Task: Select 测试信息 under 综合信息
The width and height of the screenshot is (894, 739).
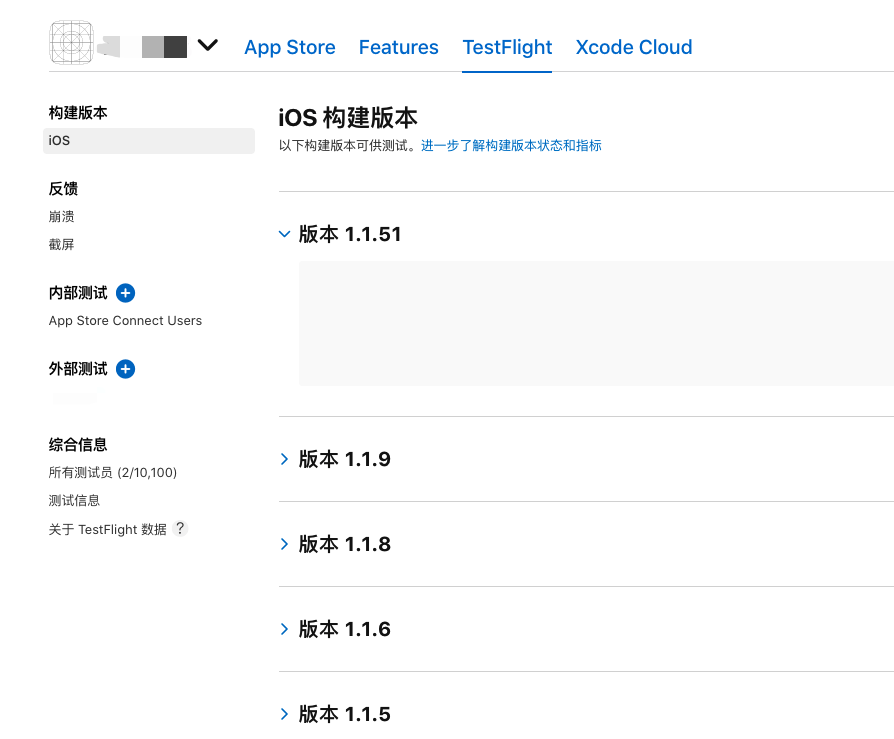Action: tap(74, 500)
